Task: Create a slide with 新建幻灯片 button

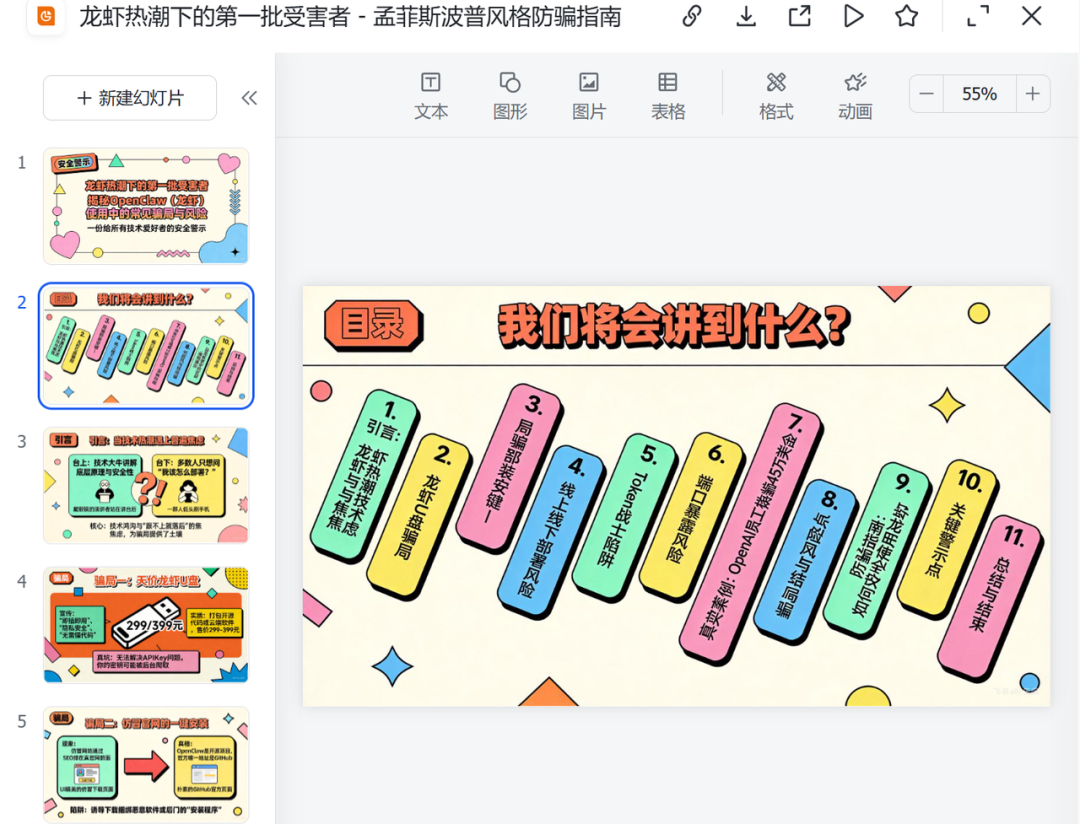Action: 128,98
